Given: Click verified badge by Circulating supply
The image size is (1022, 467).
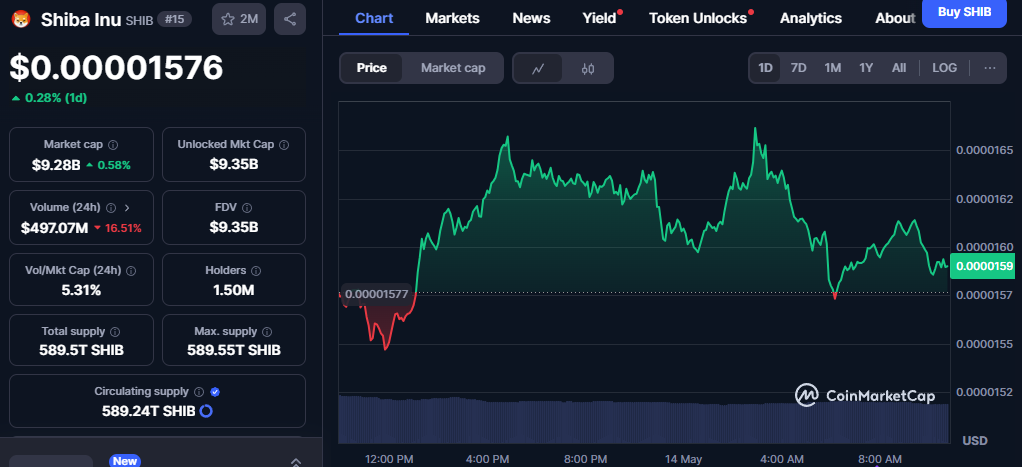Looking at the screenshot, I should 215,392.
